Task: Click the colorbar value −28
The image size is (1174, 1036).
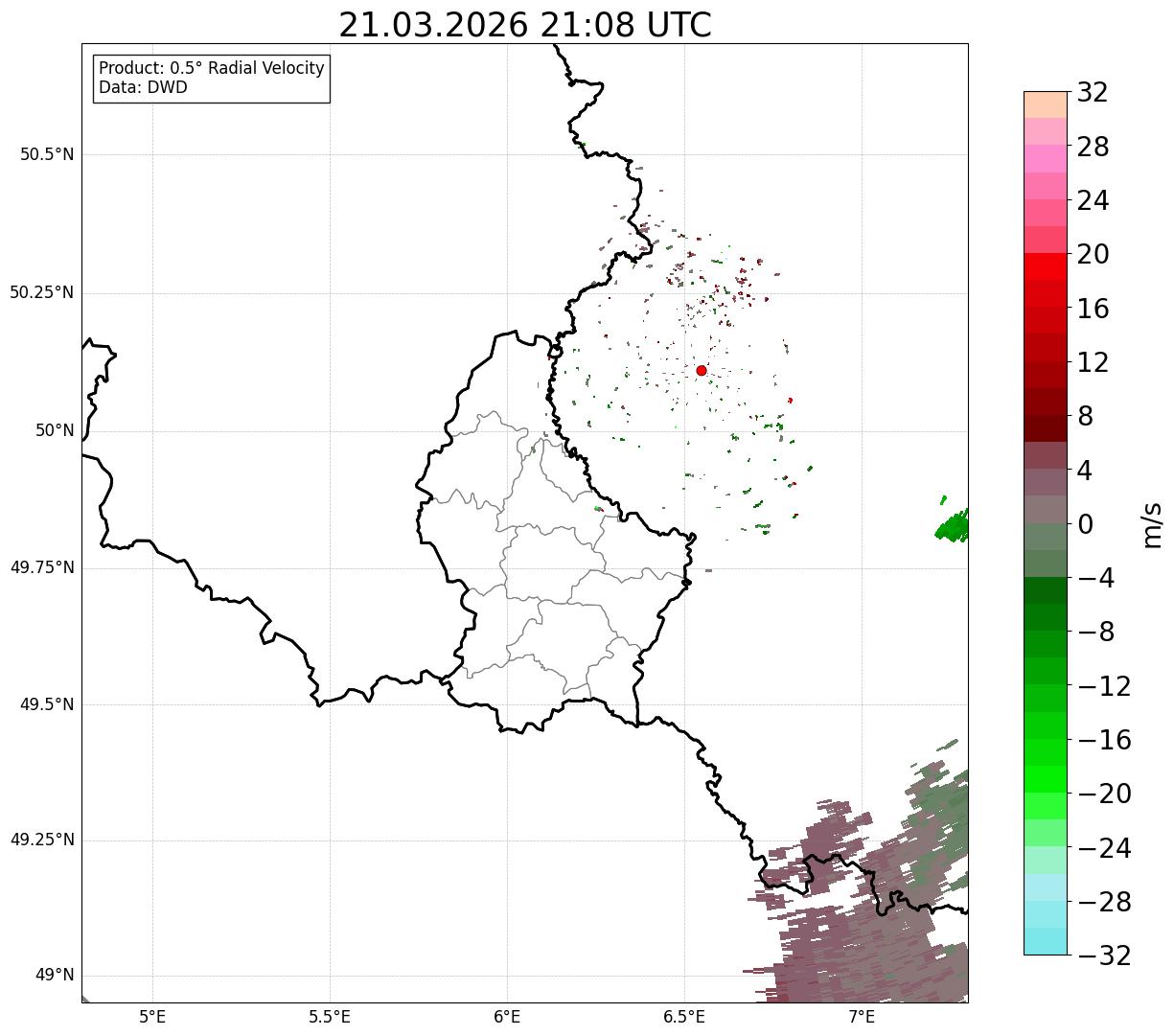Action: point(1104,902)
